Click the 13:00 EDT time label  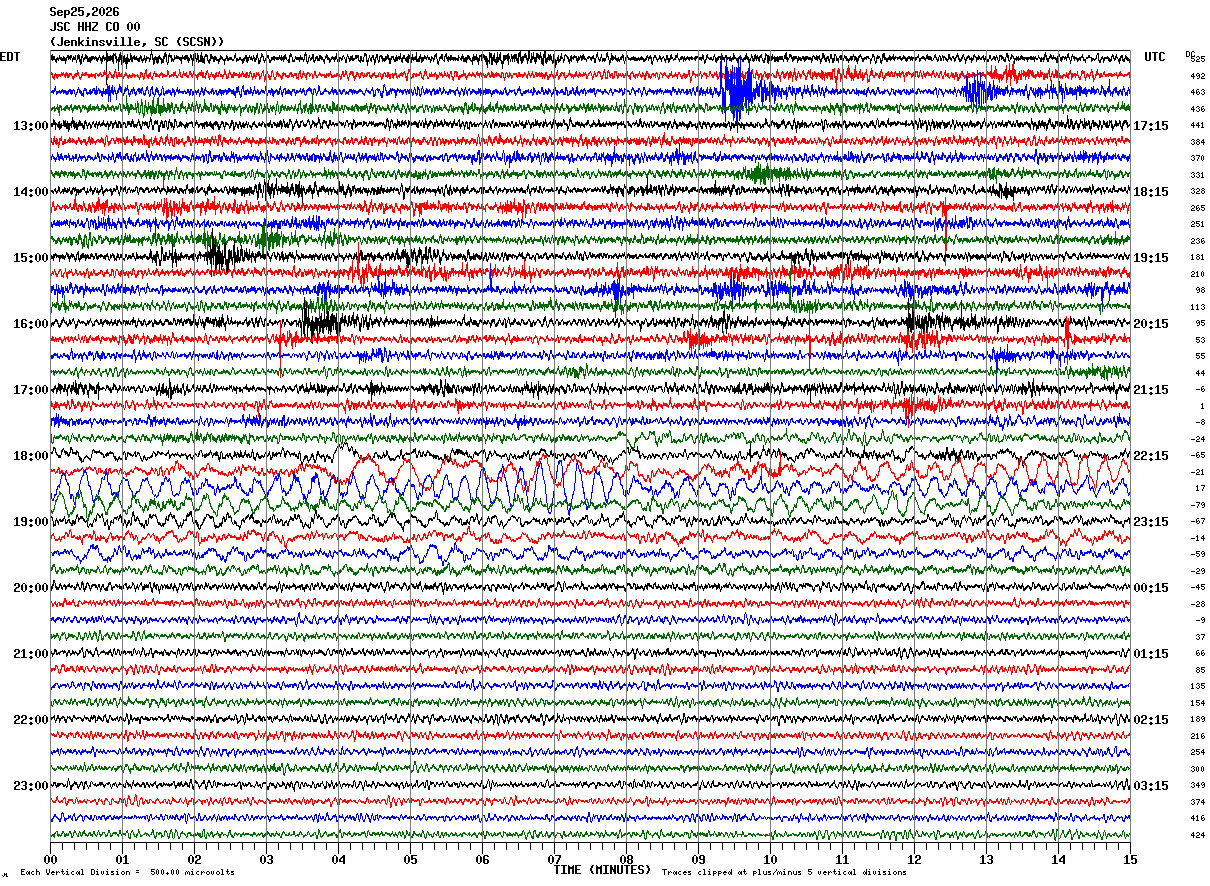click(31, 126)
